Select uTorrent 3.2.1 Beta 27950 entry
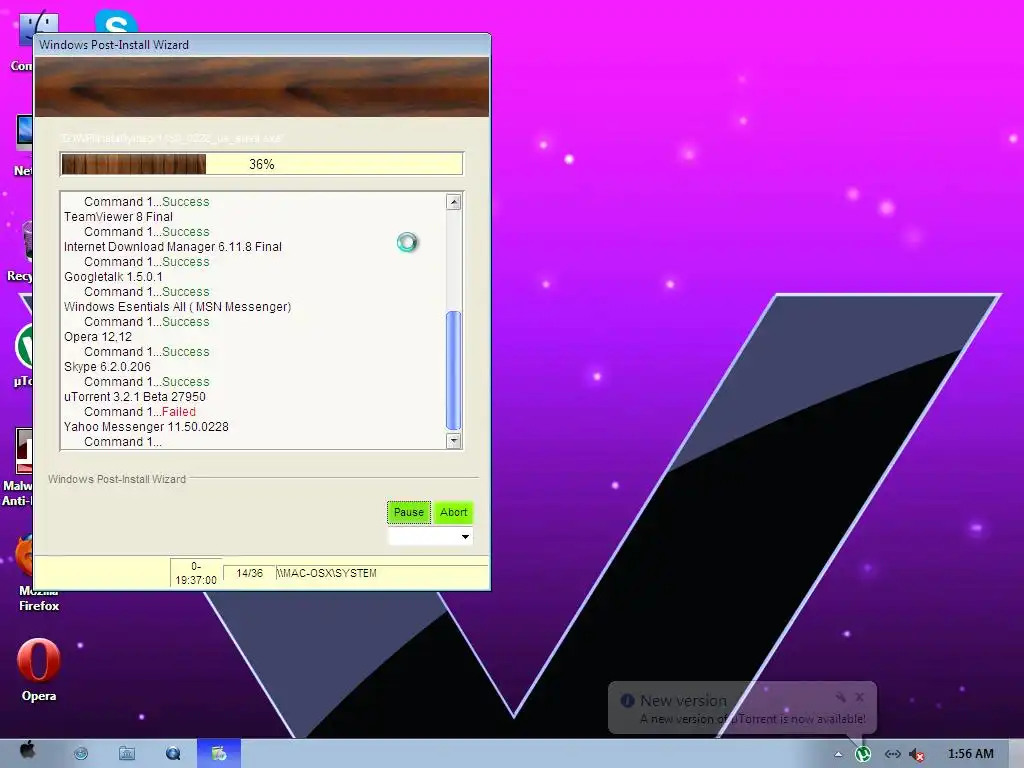This screenshot has height=768, width=1024. (135, 397)
